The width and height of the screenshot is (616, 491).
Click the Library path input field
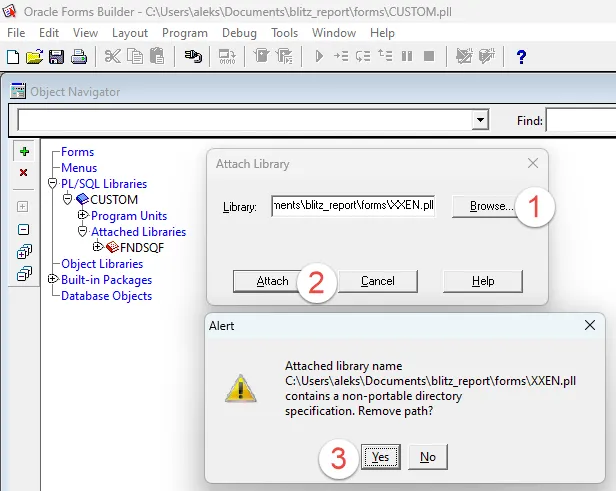click(353, 205)
